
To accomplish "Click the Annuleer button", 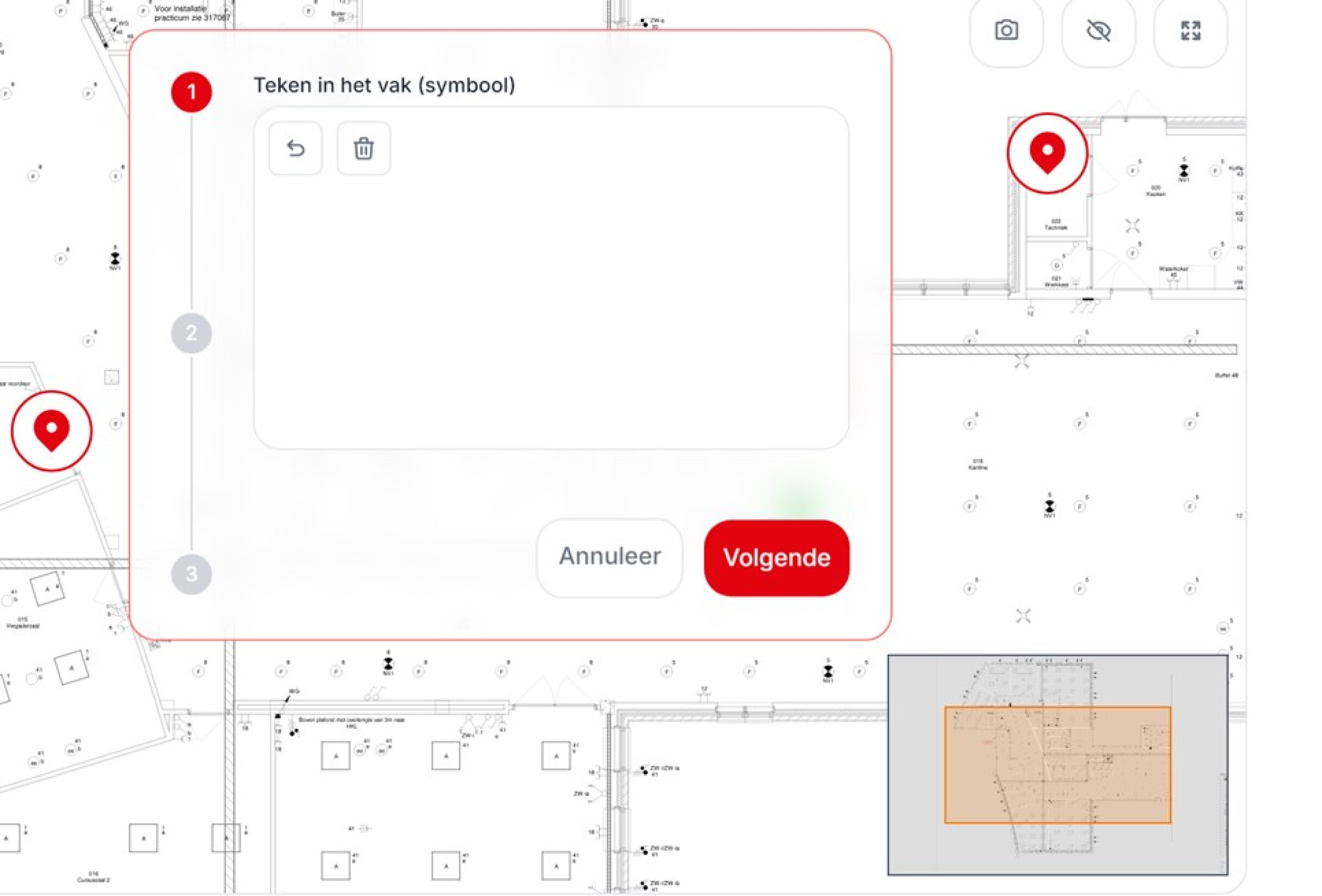I will 609,557.
